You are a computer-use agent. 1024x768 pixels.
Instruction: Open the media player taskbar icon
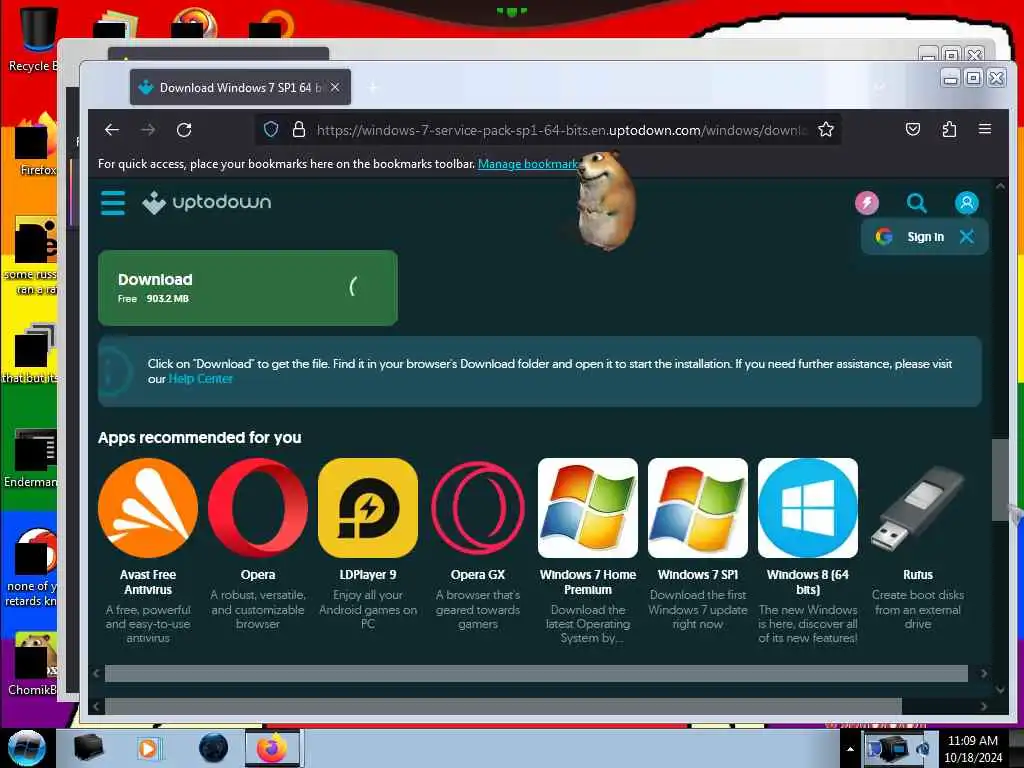(148, 748)
